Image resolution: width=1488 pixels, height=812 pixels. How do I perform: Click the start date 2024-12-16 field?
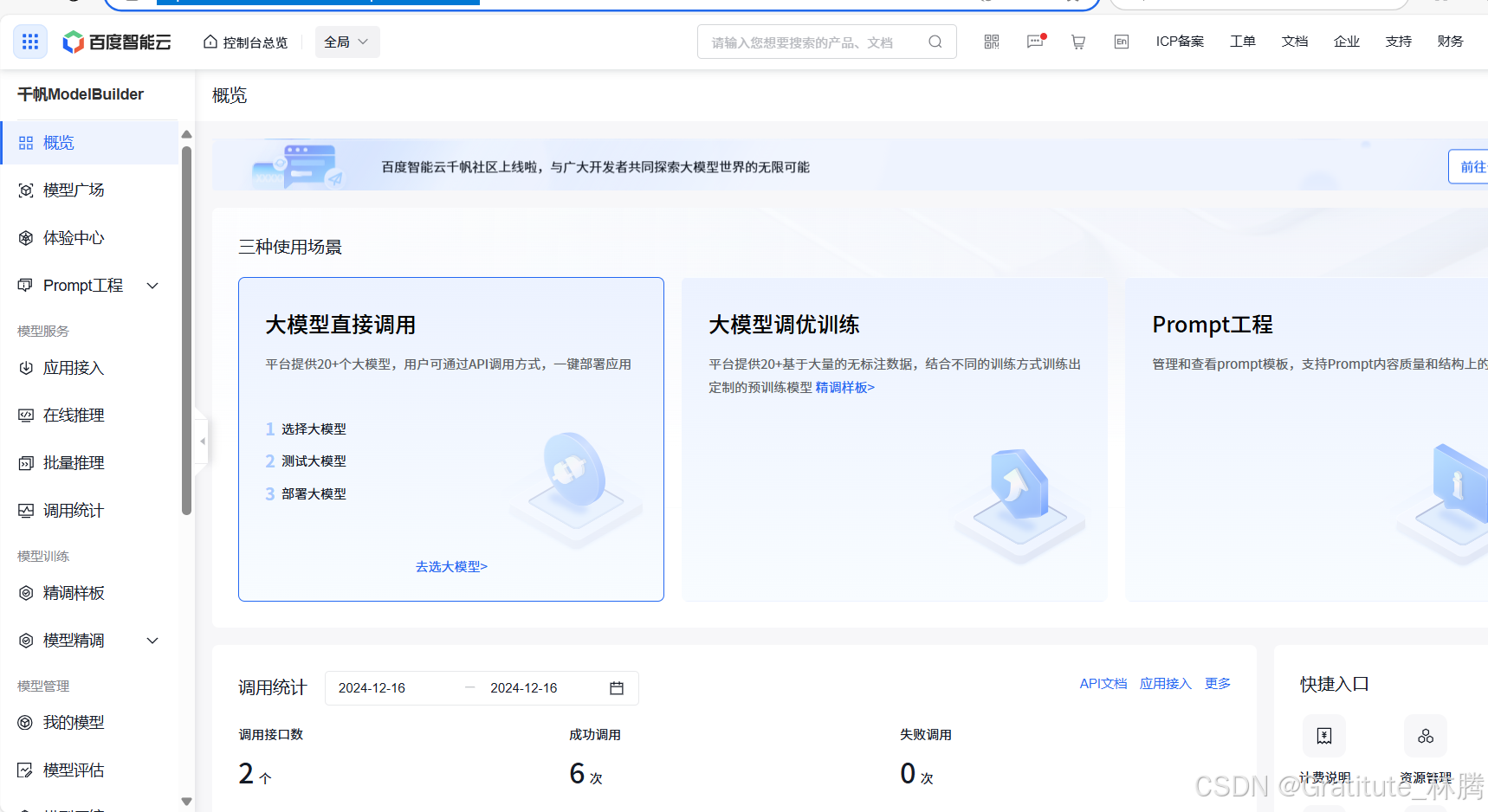point(372,688)
